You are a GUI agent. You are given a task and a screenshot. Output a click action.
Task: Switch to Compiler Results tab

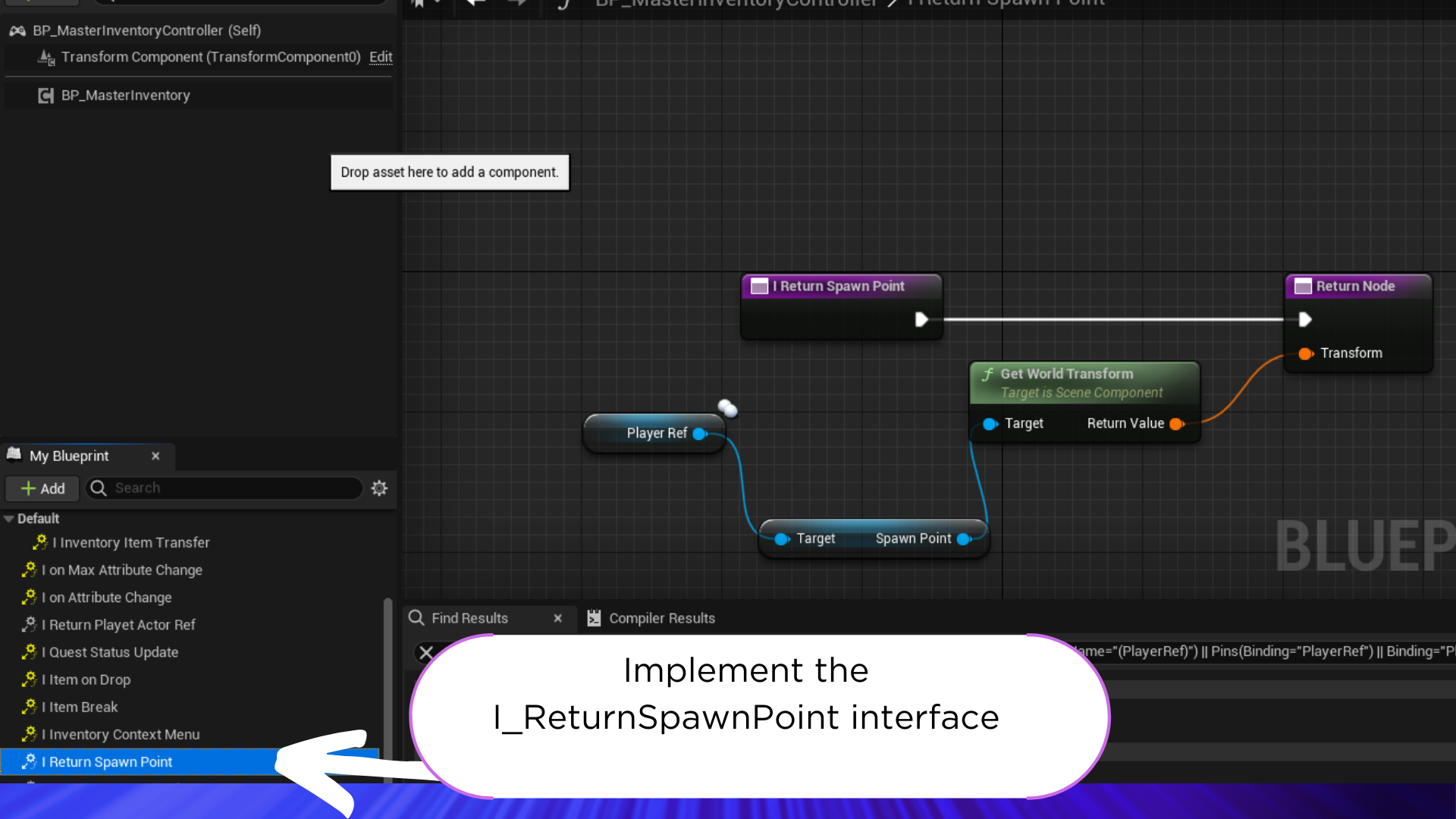pos(660,617)
